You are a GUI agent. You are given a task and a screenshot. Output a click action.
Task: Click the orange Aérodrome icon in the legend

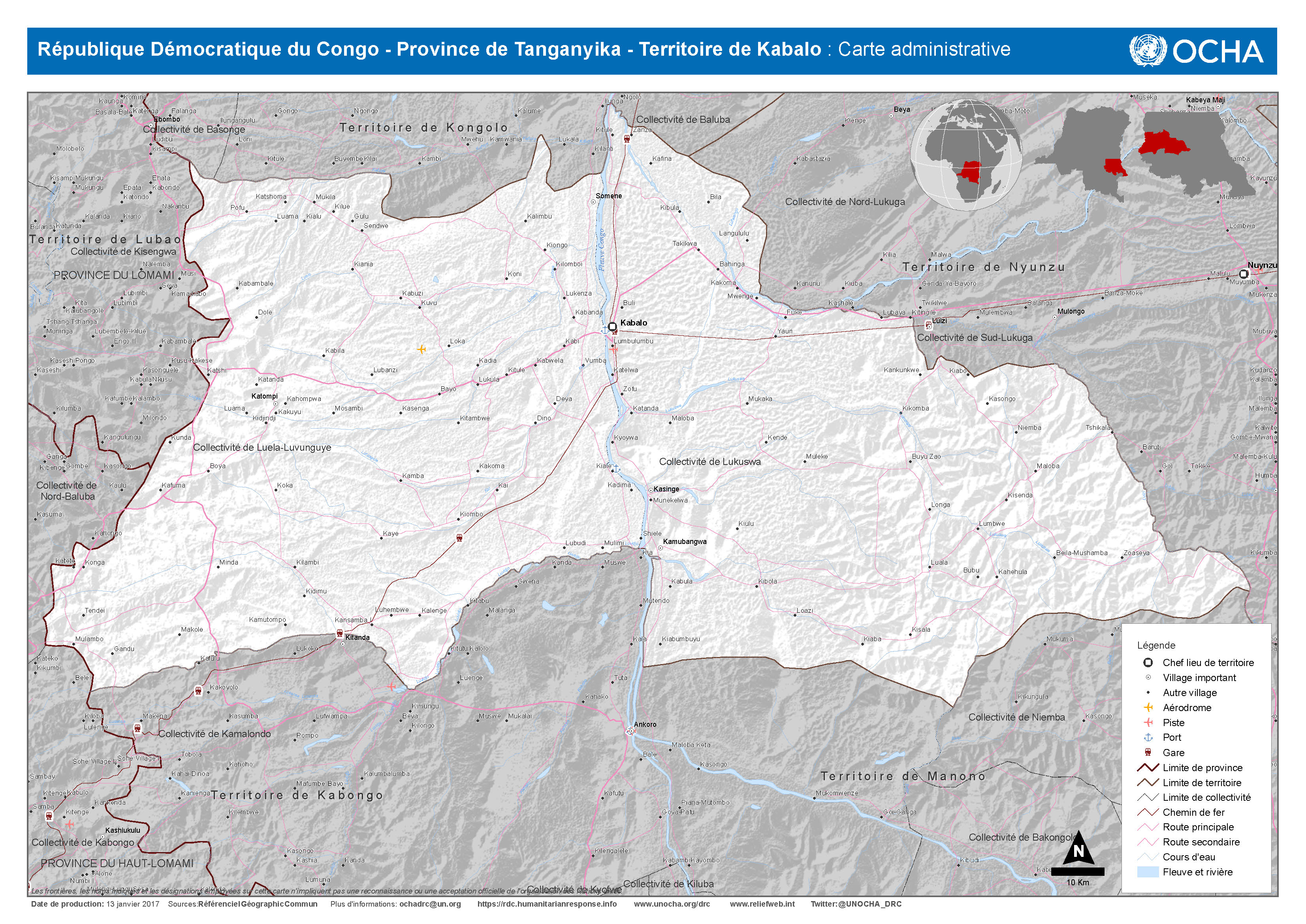click(x=1148, y=707)
